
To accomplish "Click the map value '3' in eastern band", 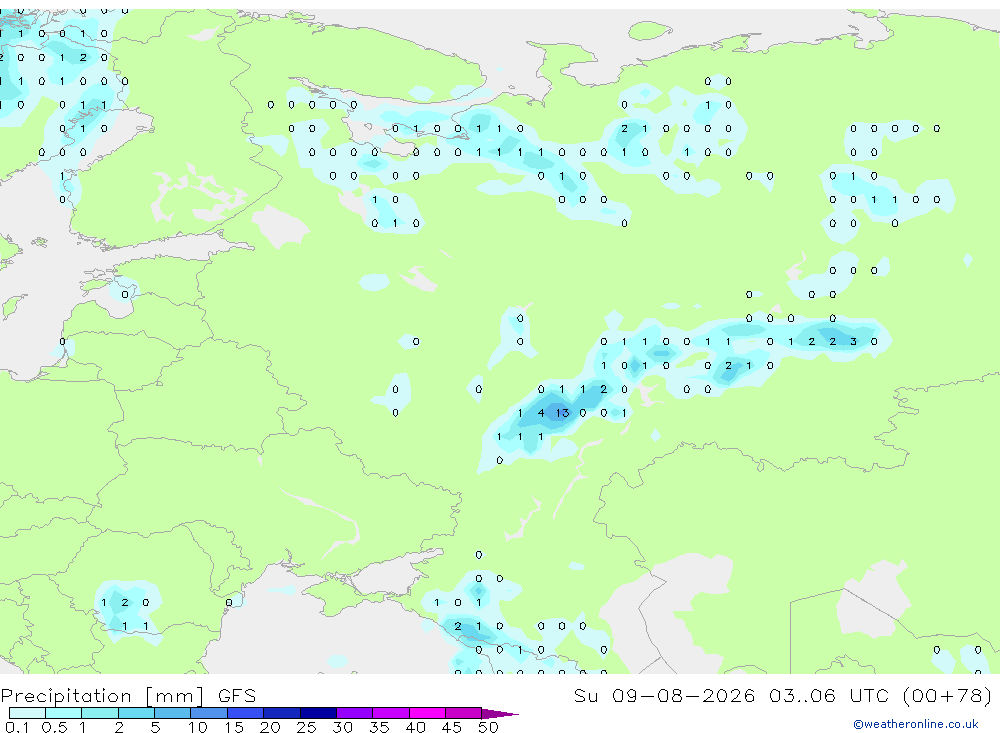I will coord(853,341).
